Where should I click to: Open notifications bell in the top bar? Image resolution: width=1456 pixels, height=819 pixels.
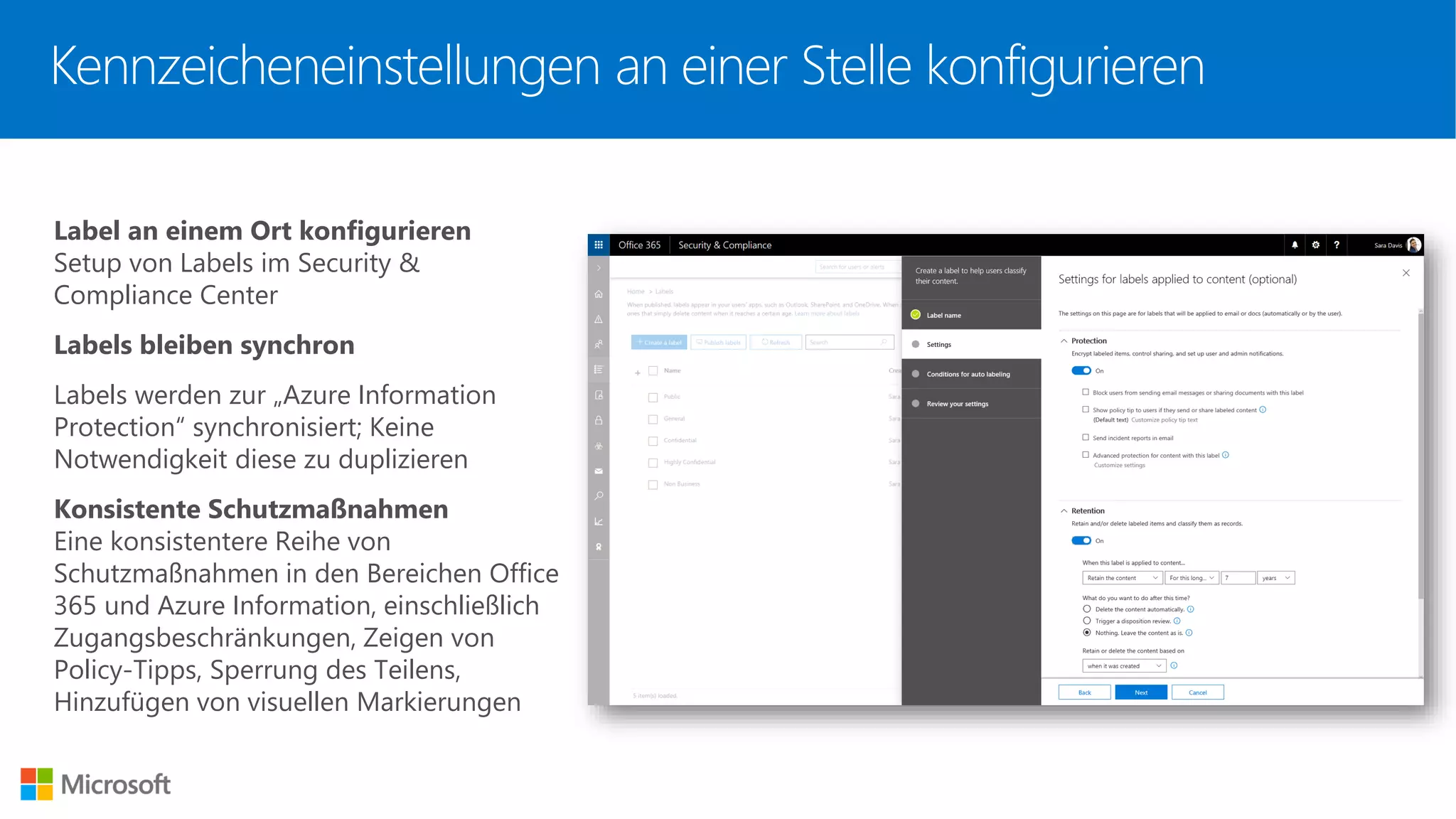tap(1295, 245)
